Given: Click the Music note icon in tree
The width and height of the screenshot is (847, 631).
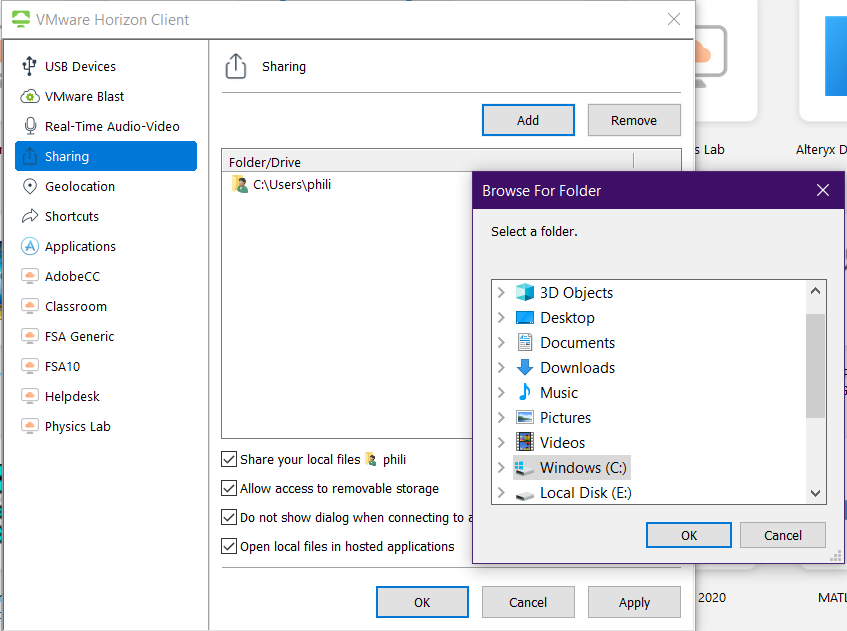Looking at the screenshot, I should click(x=525, y=392).
